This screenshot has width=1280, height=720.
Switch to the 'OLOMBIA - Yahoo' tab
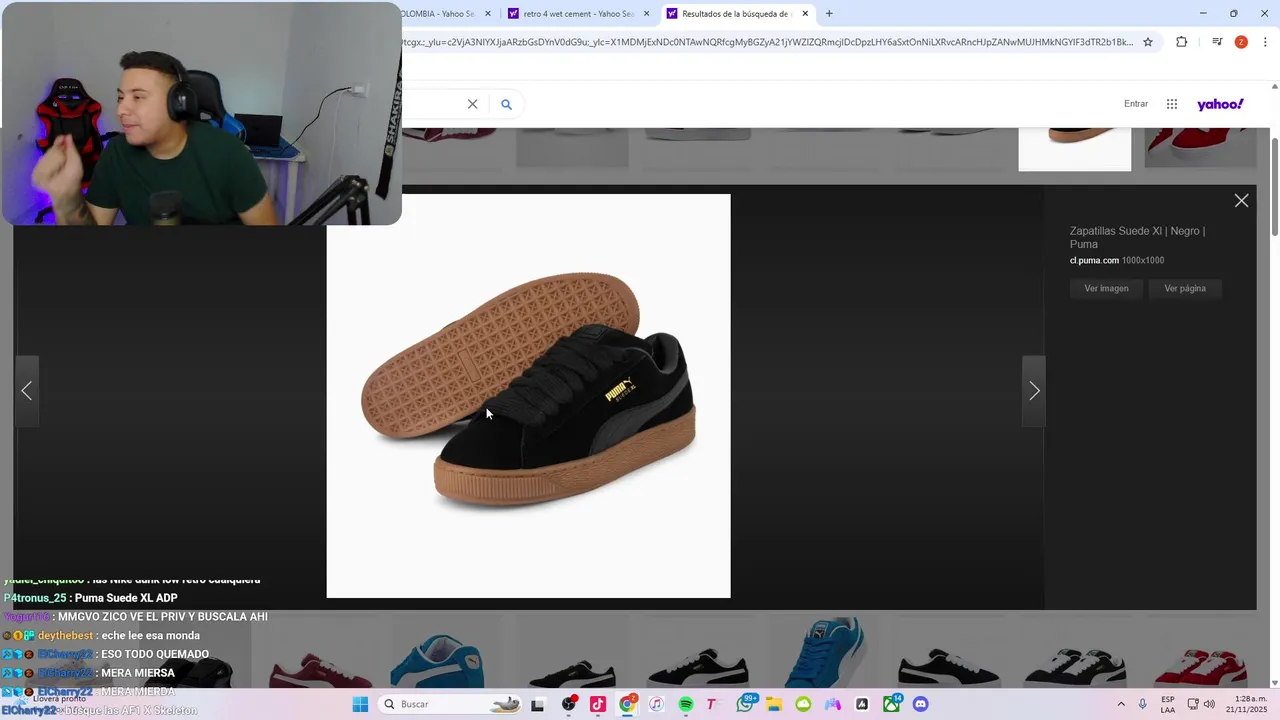[x=440, y=14]
